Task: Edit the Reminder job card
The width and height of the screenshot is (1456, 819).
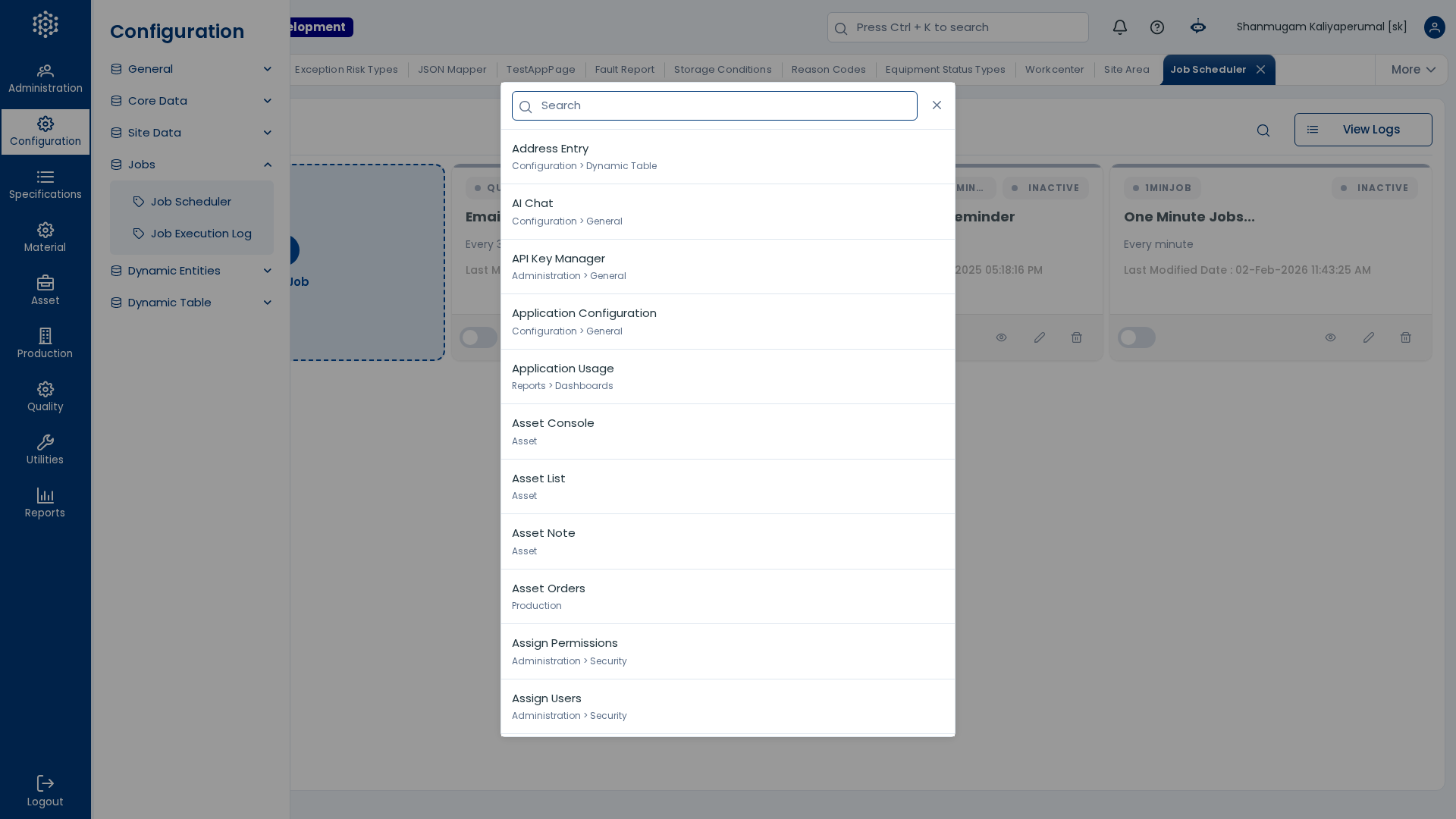Action: pos(1040,337)
